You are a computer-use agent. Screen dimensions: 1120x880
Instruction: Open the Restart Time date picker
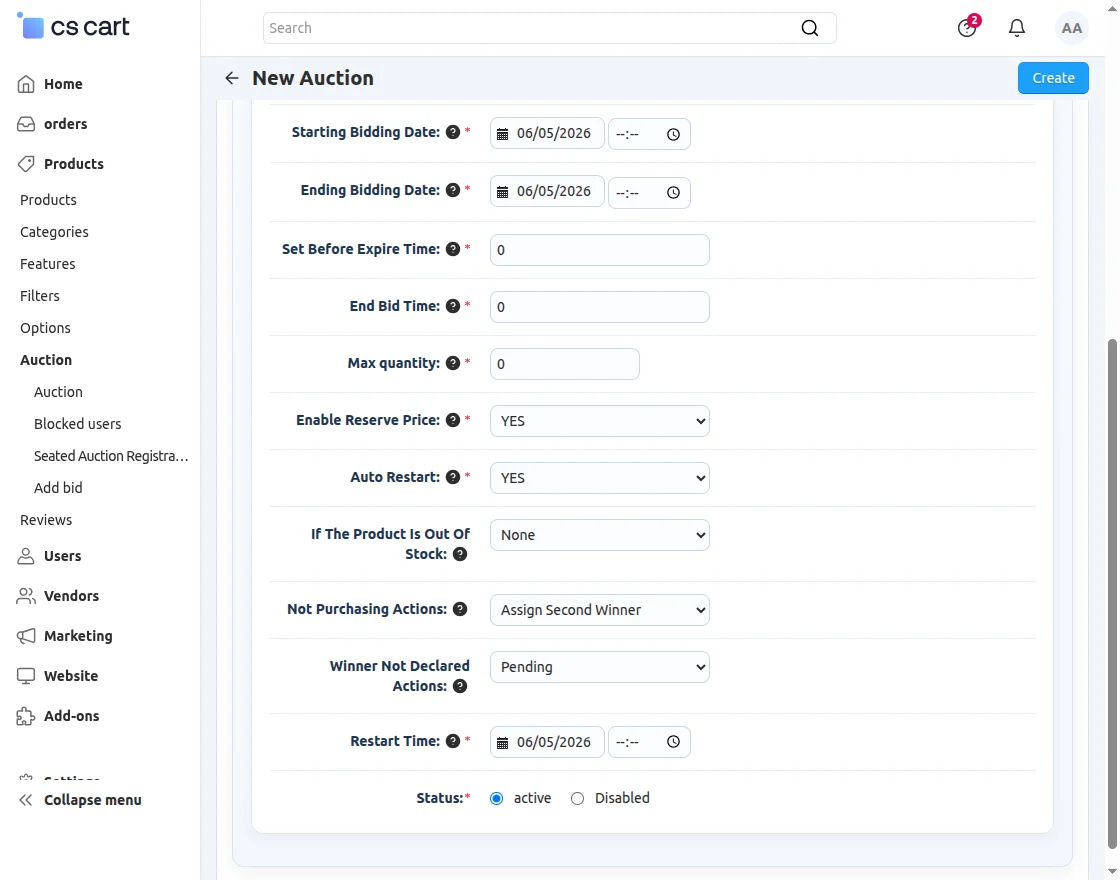tap(547, 742)
